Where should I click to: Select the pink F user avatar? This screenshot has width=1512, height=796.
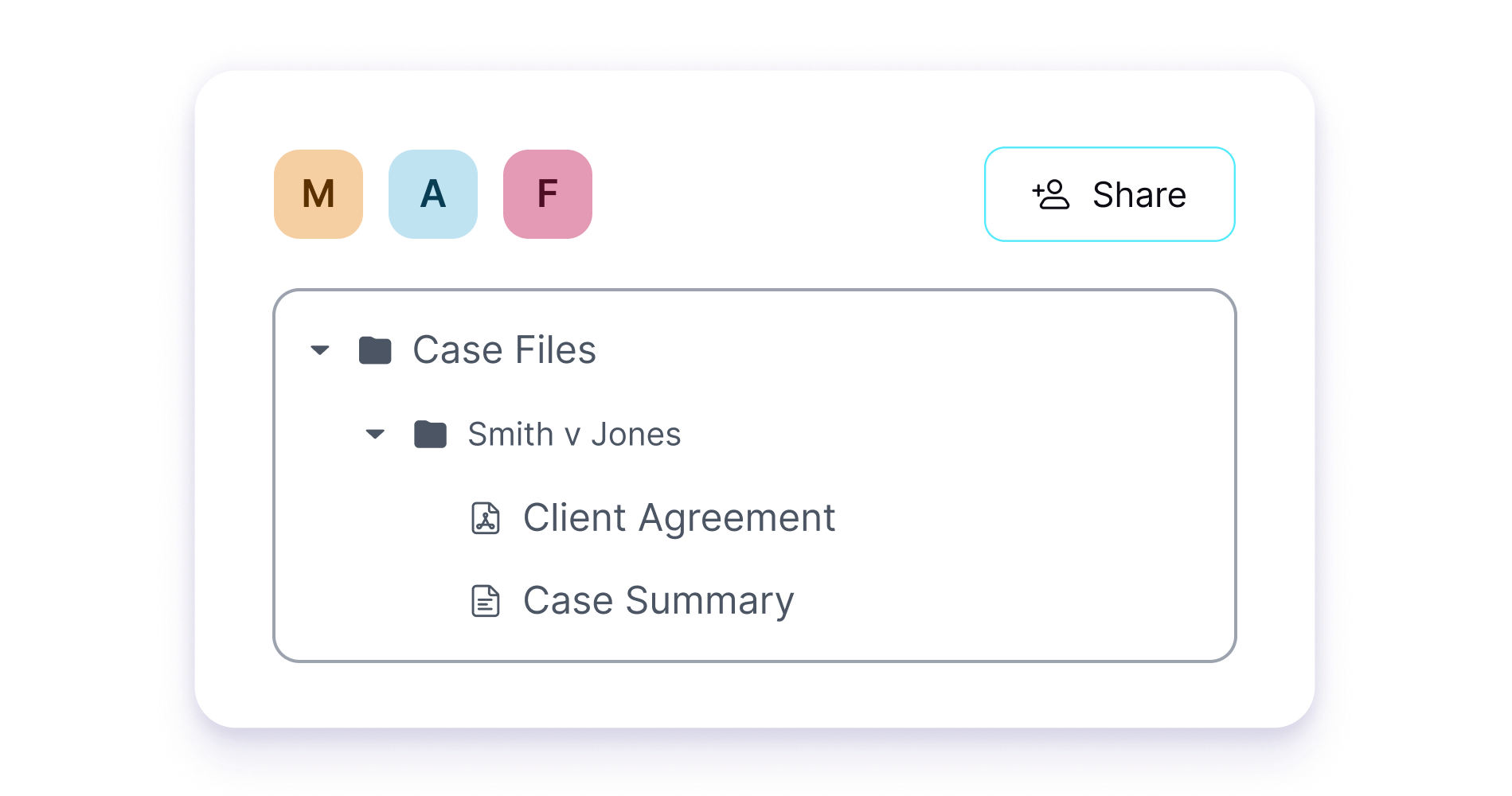coord(548,194)
